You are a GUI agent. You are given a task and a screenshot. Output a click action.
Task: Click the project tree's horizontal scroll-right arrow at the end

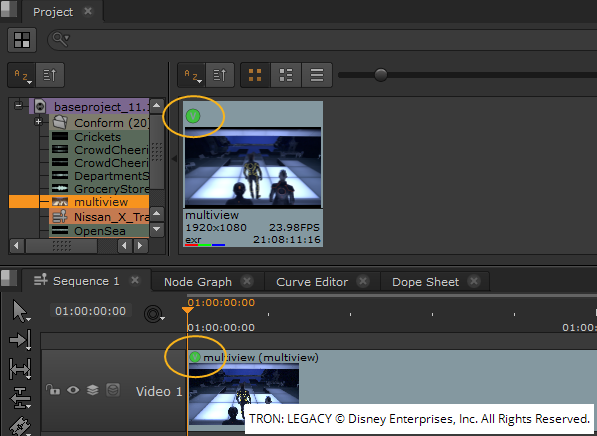click(140, 246)
